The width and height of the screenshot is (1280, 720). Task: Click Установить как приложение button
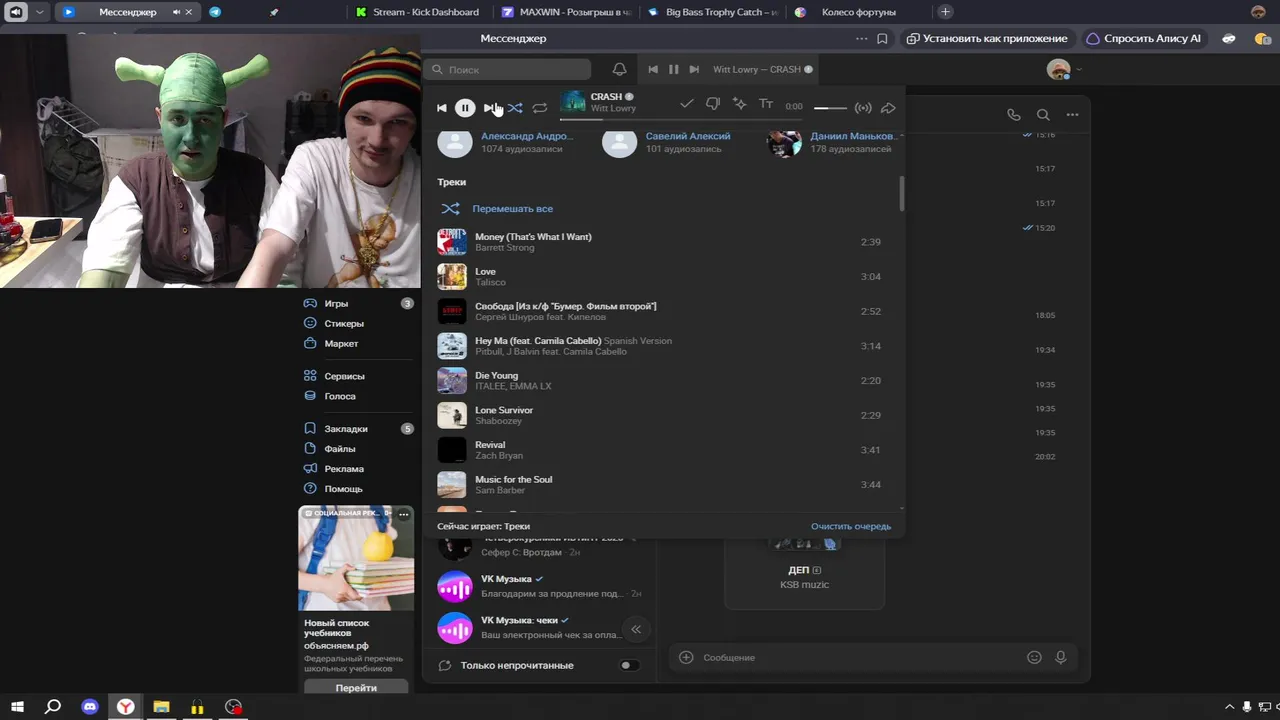pyautogui.click(x=987, y=39)
